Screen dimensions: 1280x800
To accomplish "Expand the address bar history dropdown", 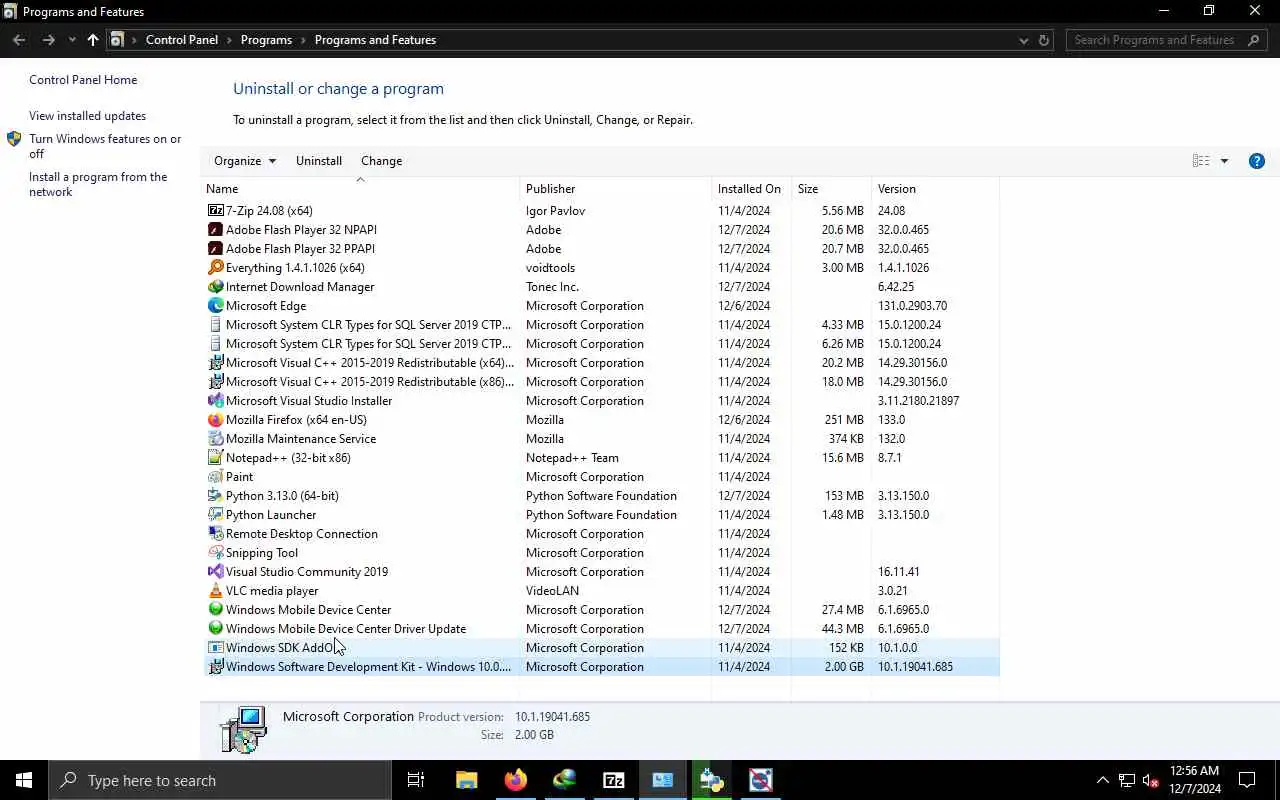I will 1023,40.
